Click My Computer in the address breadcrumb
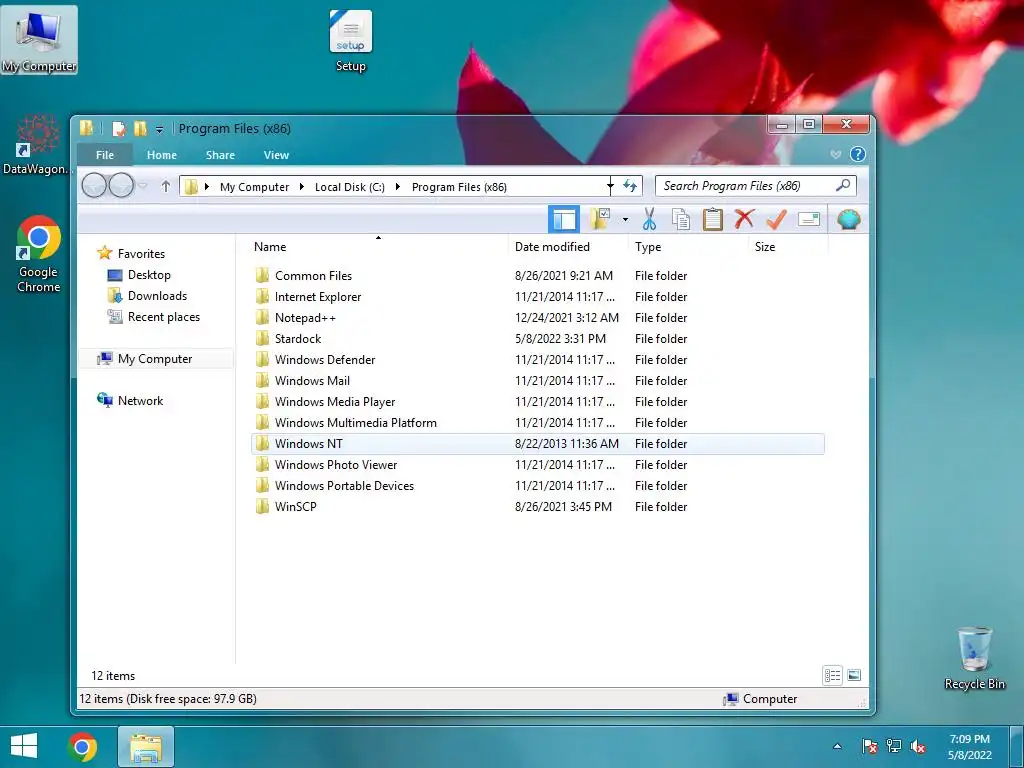Image resolution: width=1024 pixels, height=768 pixels. [x=254, y=187]
